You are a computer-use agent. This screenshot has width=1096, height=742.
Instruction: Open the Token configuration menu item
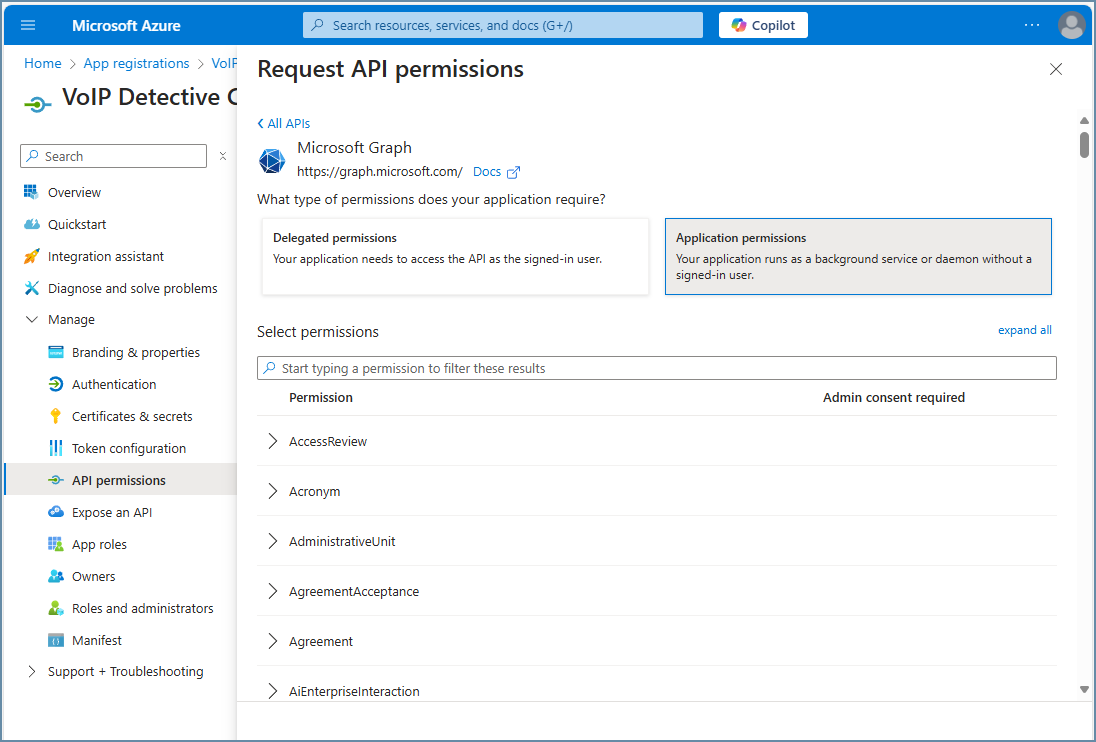pyautogui.click(x=129, y=449)
